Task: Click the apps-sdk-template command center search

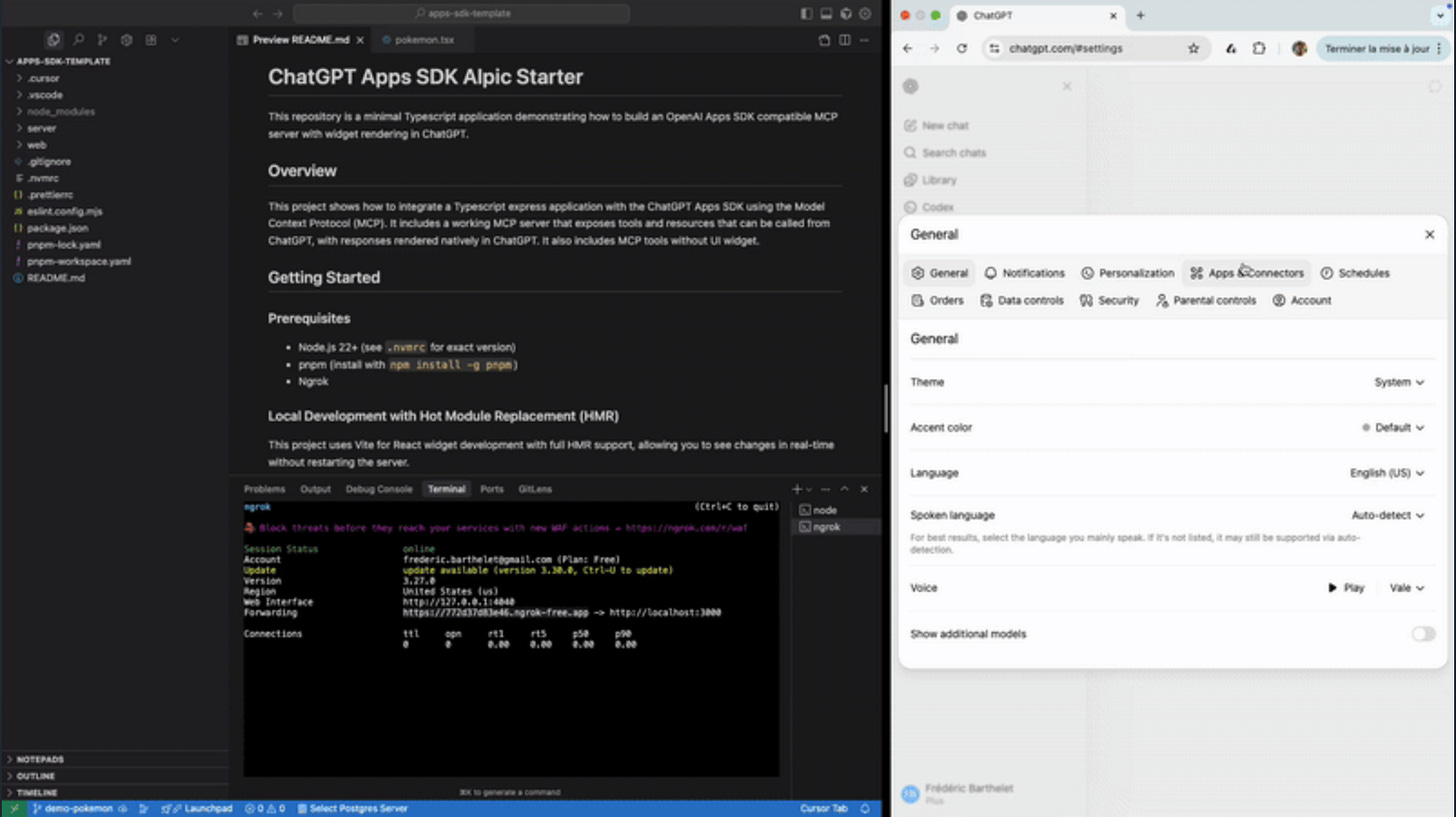Action: click(x=461, y=14)
